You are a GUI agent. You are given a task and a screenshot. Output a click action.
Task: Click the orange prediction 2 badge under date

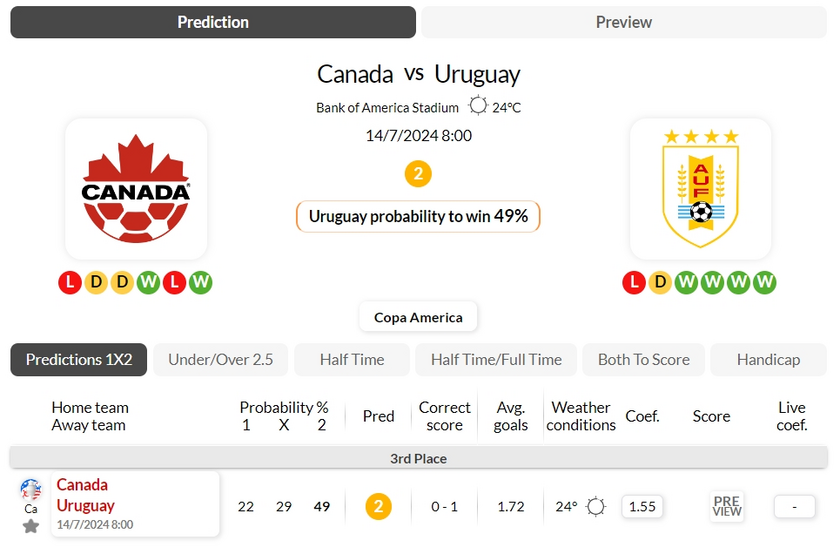[418, 174]
